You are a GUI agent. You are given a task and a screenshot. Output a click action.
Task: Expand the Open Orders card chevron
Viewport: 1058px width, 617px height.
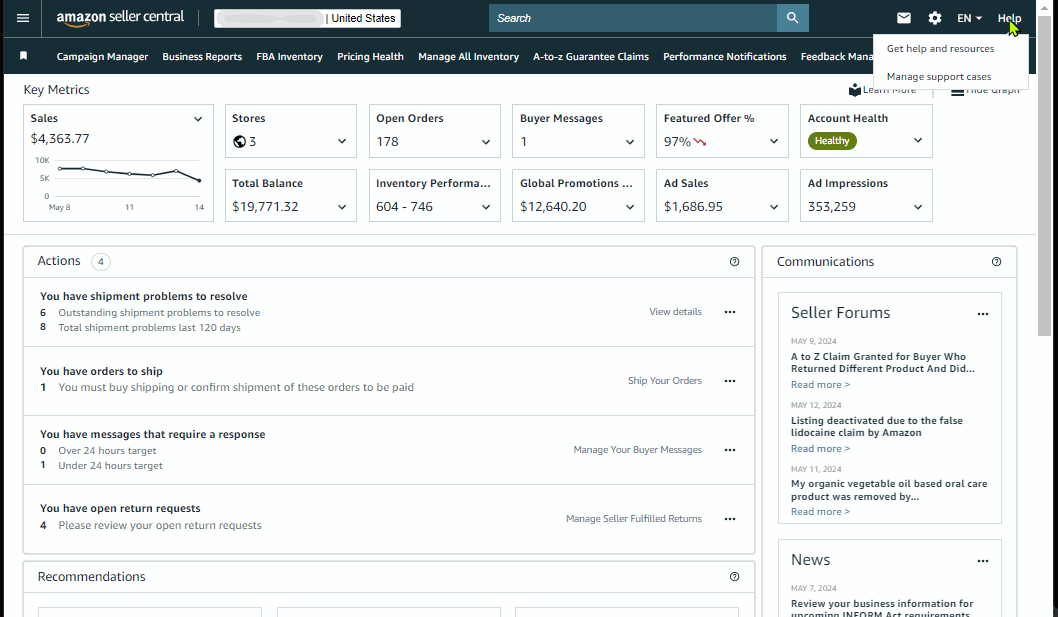coord(486,142)
